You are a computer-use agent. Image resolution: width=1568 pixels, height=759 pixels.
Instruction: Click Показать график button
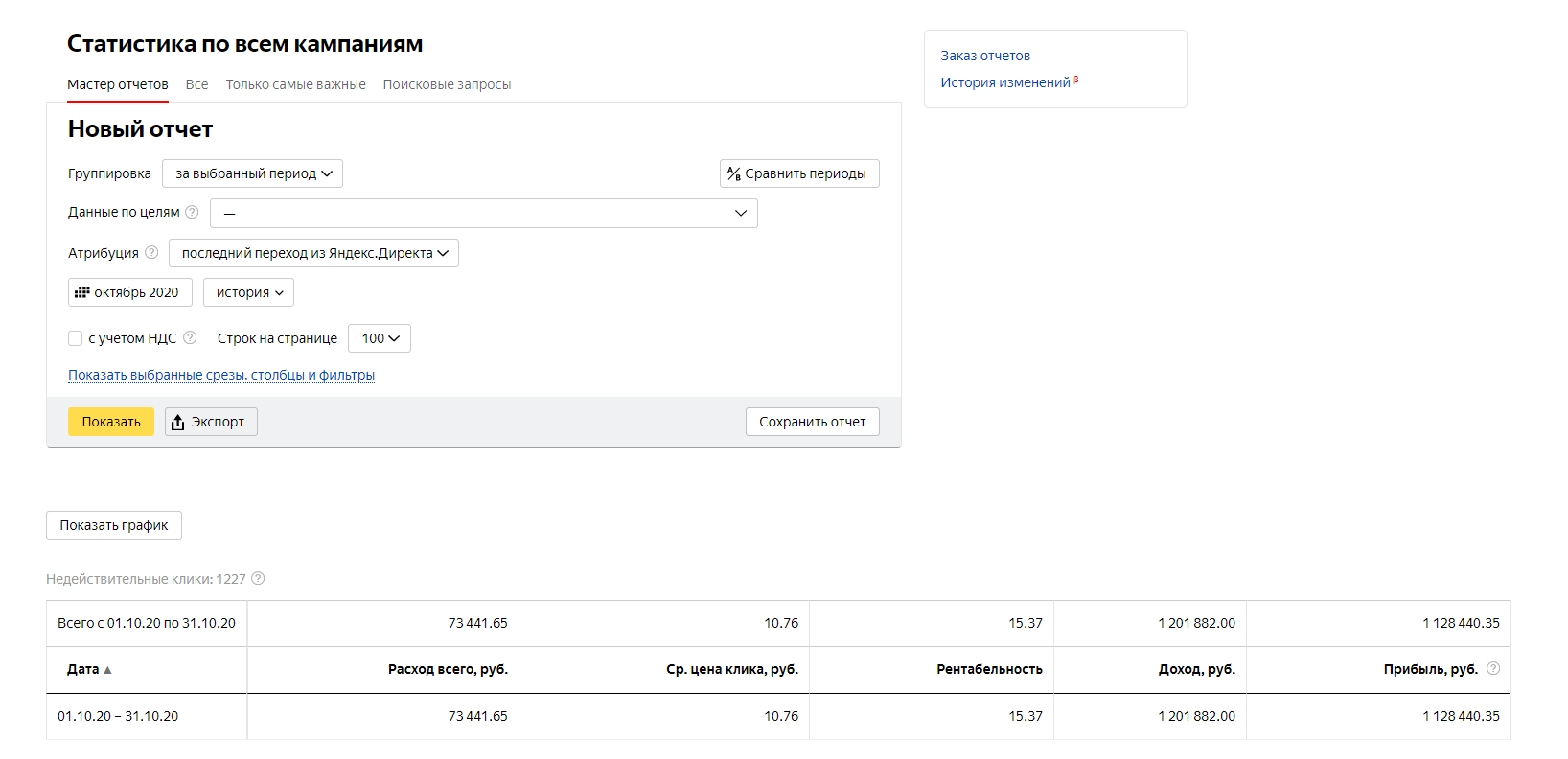point(114,525)
